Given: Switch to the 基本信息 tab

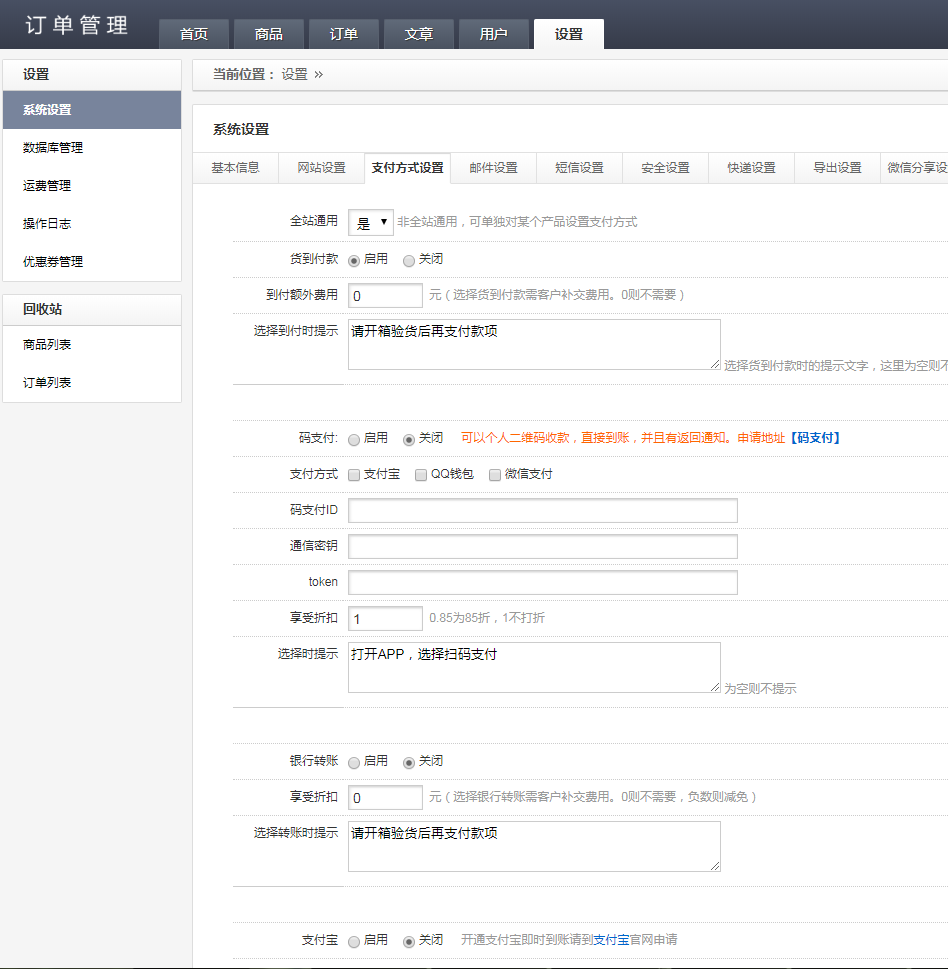Looking at the screenshot, I should (x=235, y=168).
